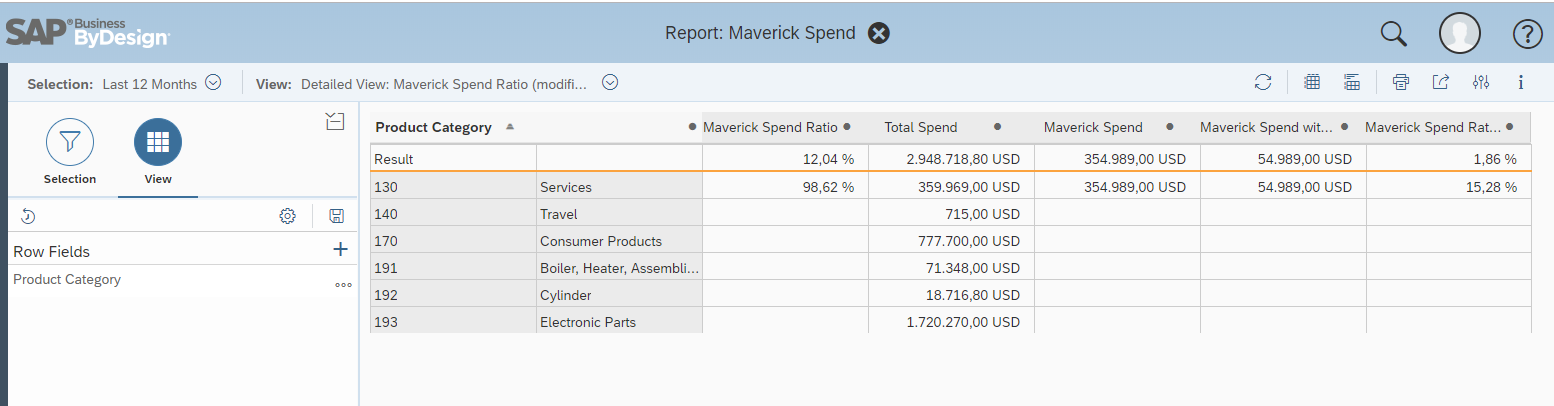This screenshot has width=1554, height=406.
Task: Open the Product Category row field options ellipsis
Action: pos(343,285)
